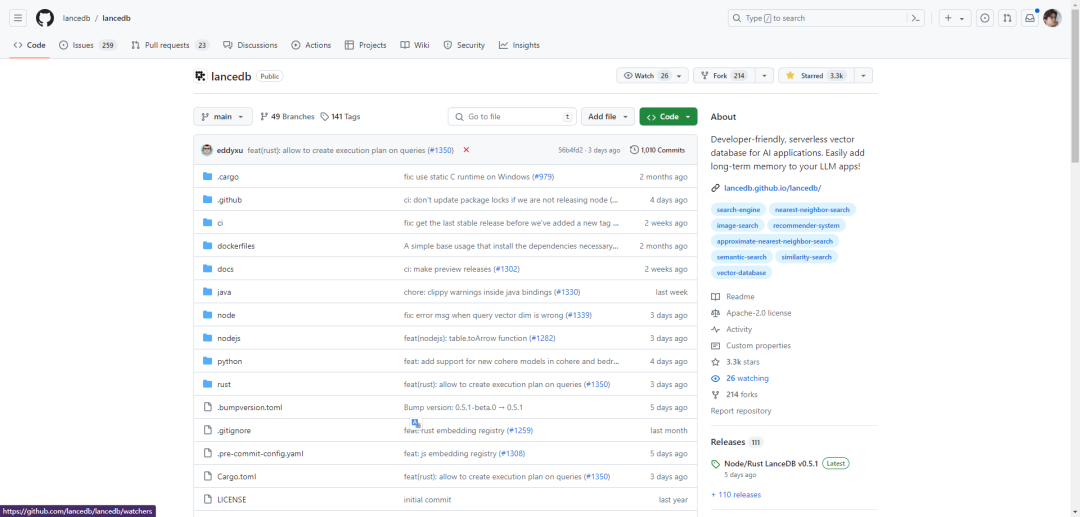
Task: Open the Add file dropdown
Action: point(608,117)
